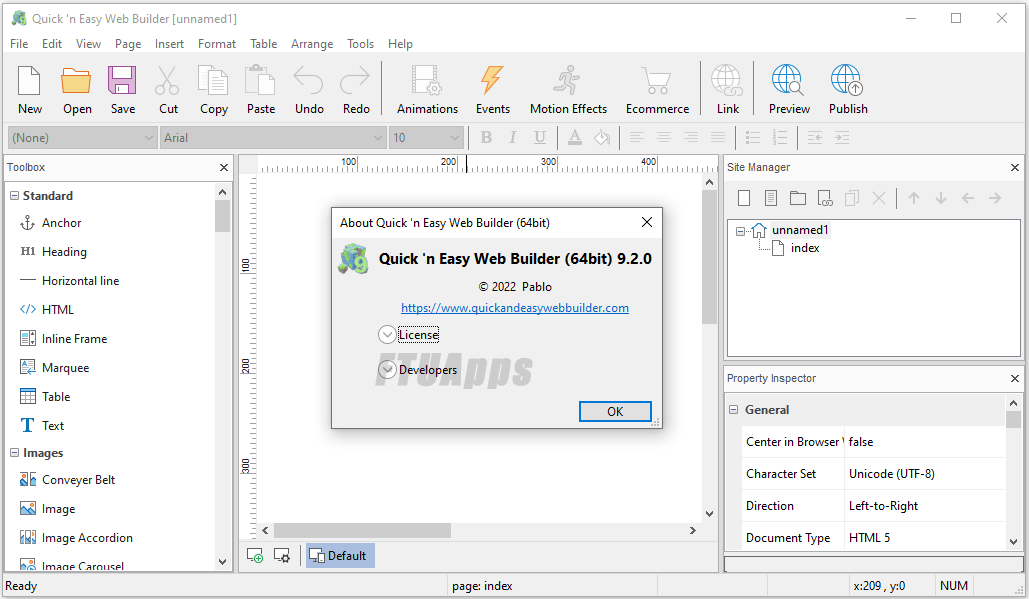This screenshot has width=1029, height=599.
Task: Select the Default breakpoint button
Action: (340, 556)
